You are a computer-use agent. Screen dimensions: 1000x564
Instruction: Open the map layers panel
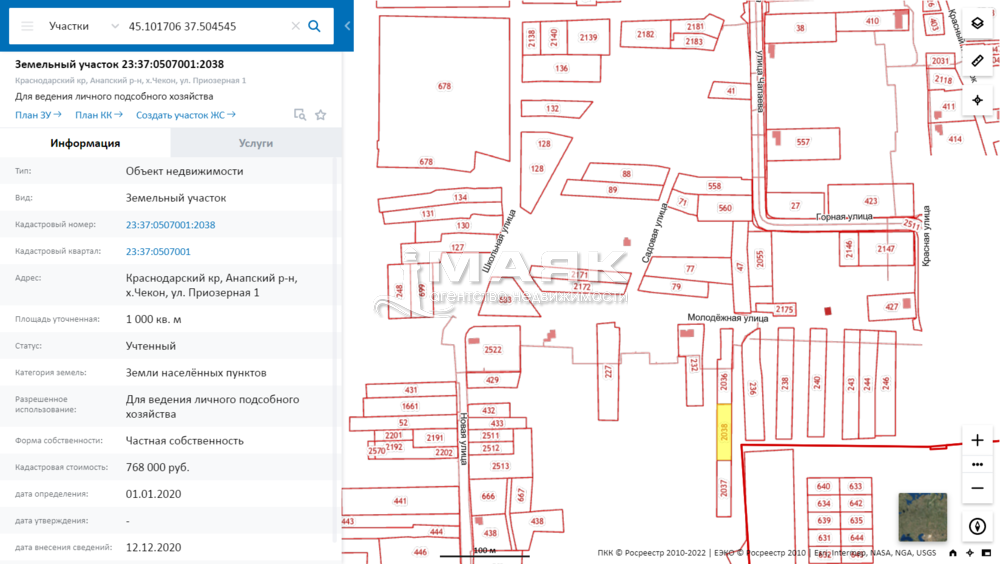(x=977, y=23)
